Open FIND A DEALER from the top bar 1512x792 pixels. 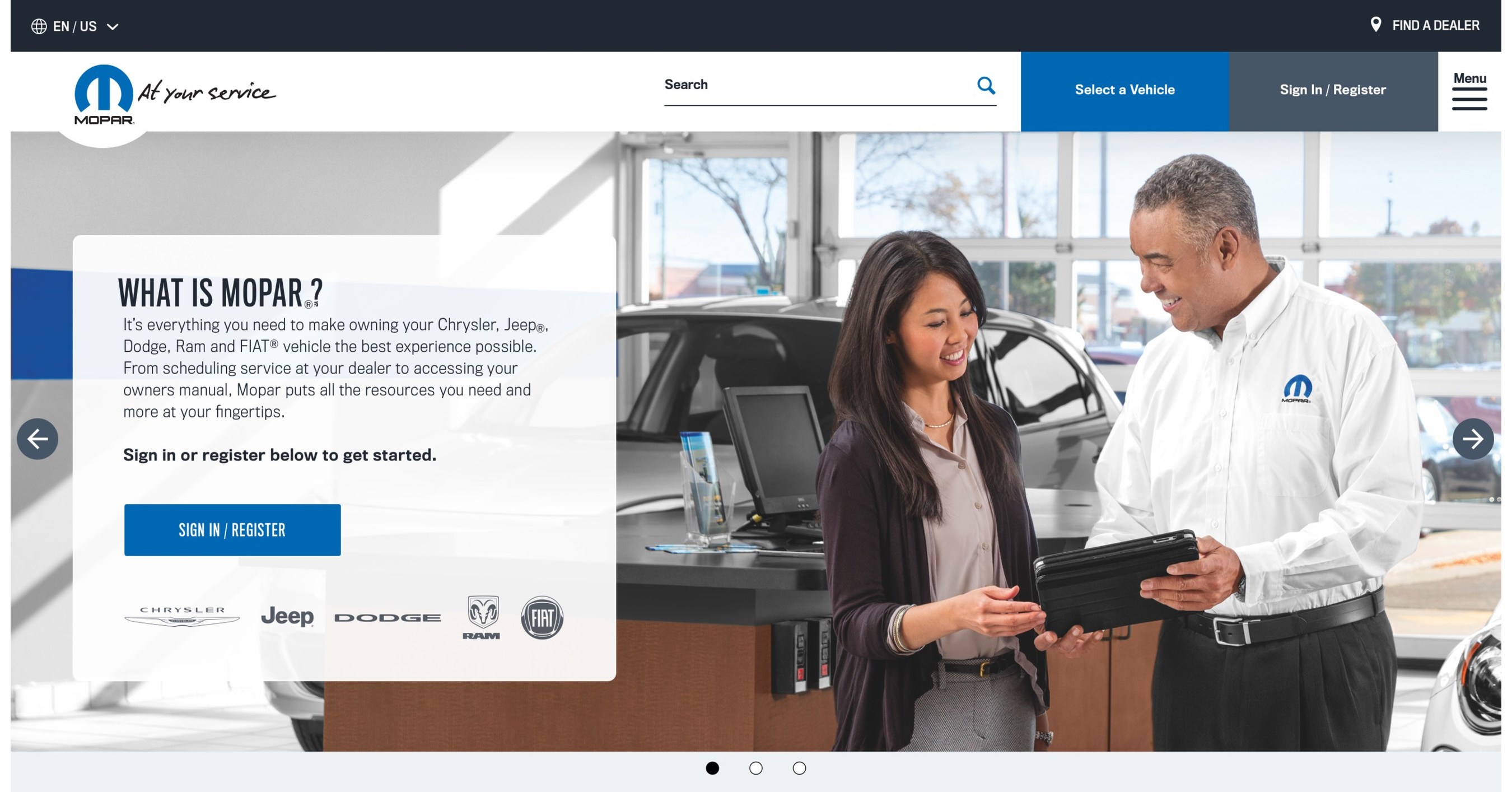[1436, 25]
